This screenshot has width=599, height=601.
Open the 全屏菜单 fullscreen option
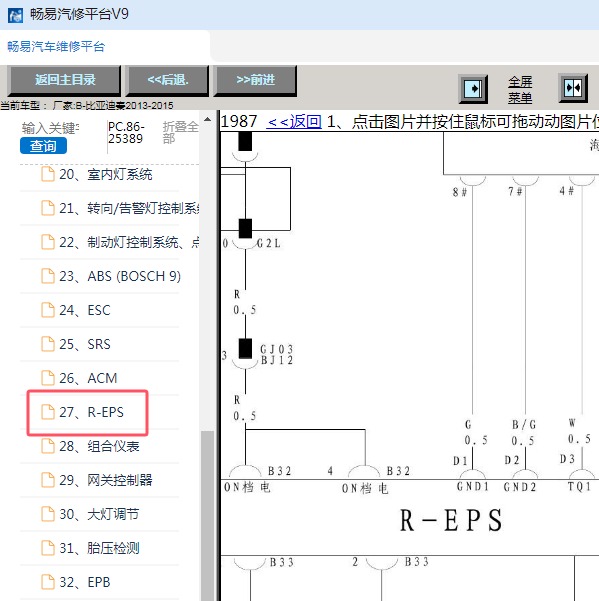point(520,89)
